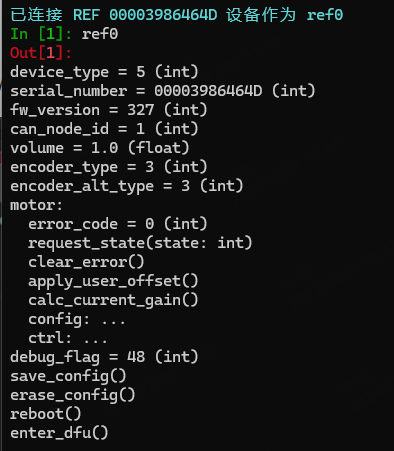Click the encoder_alt_type = 3 line
Screen dimensions: 394x451
[127, 186]
